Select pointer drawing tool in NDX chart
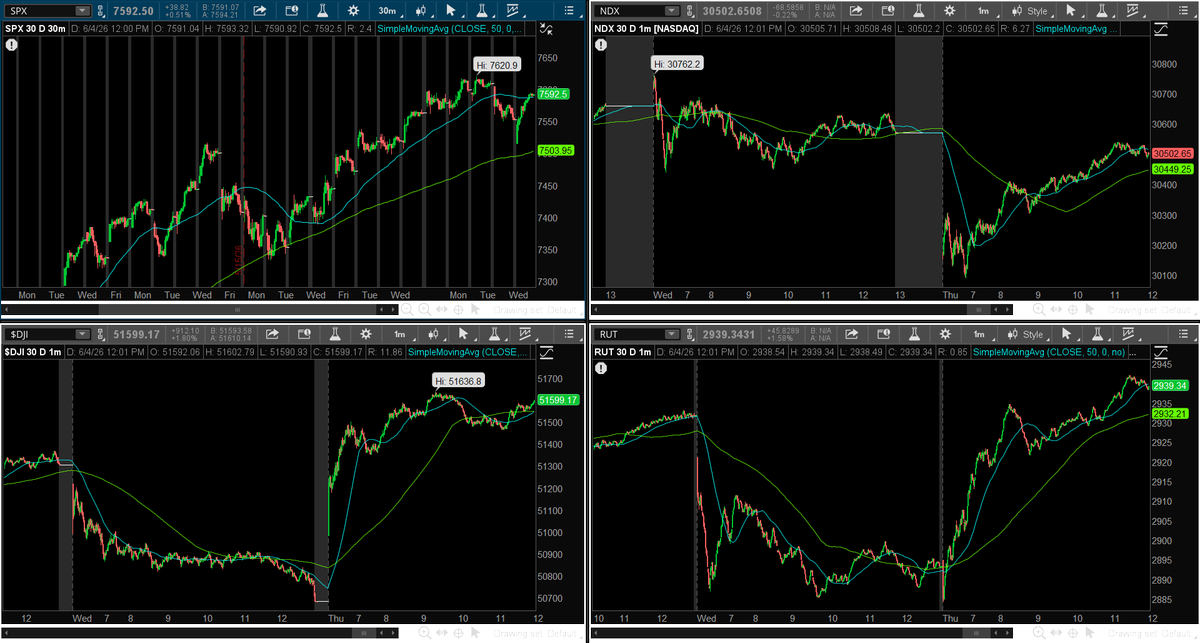 click(x=1071, y=11)
